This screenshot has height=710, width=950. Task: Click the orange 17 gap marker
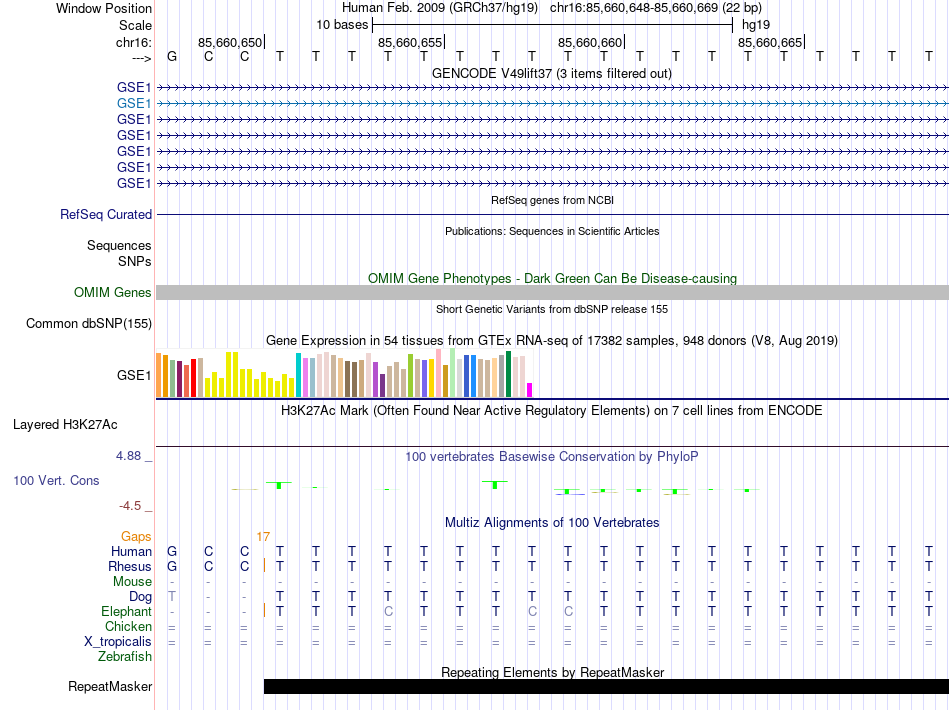263,537
